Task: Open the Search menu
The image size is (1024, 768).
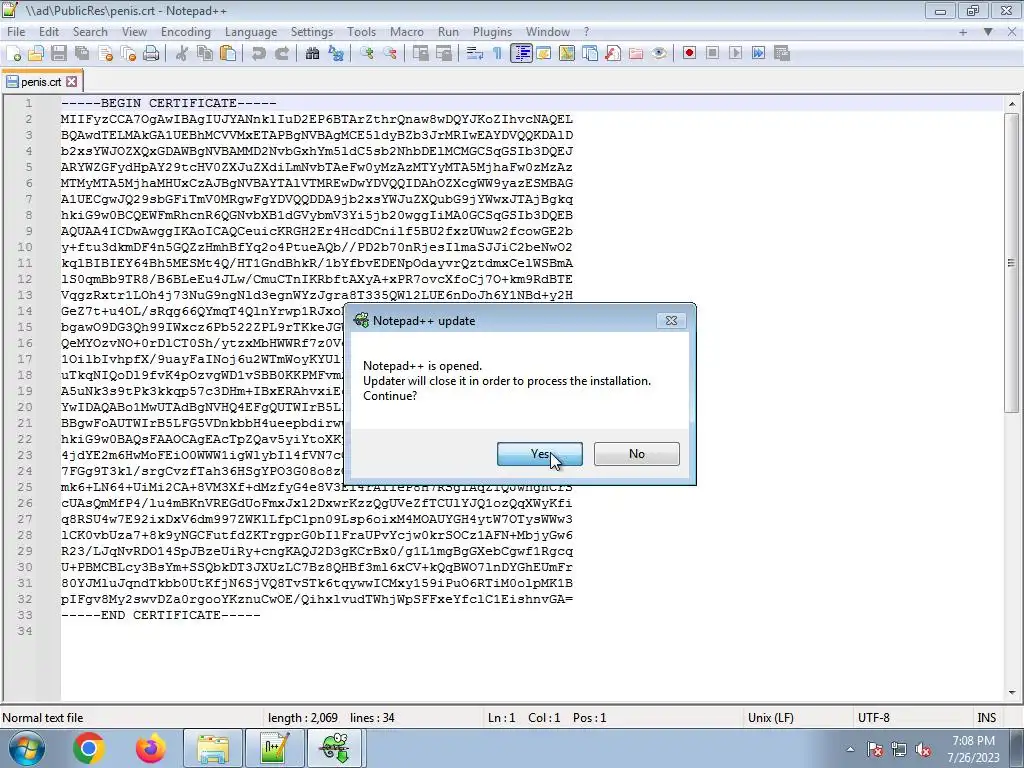Action: (x=90, y=31)
